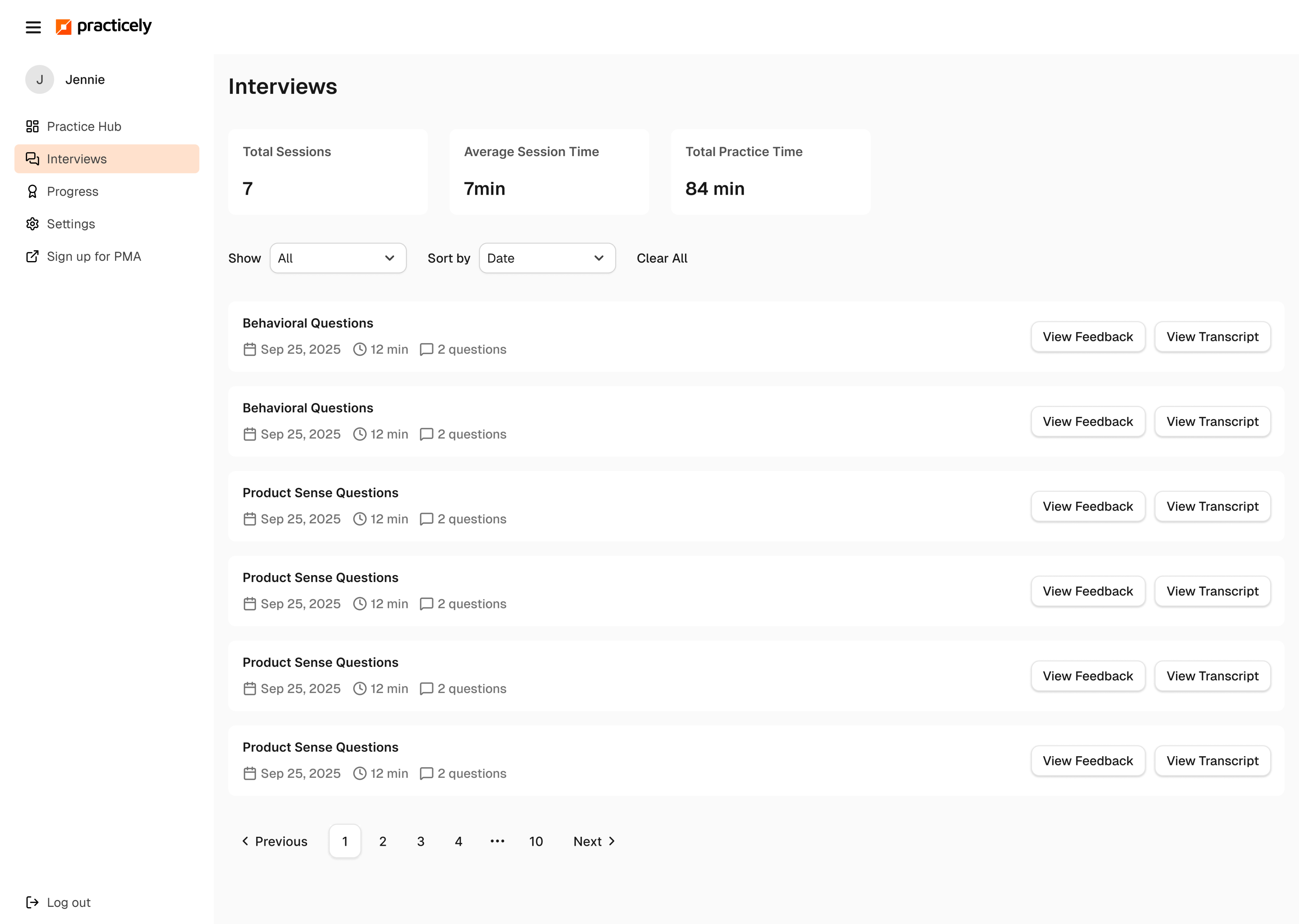Click the pagination ellipsis

point(497,841)
